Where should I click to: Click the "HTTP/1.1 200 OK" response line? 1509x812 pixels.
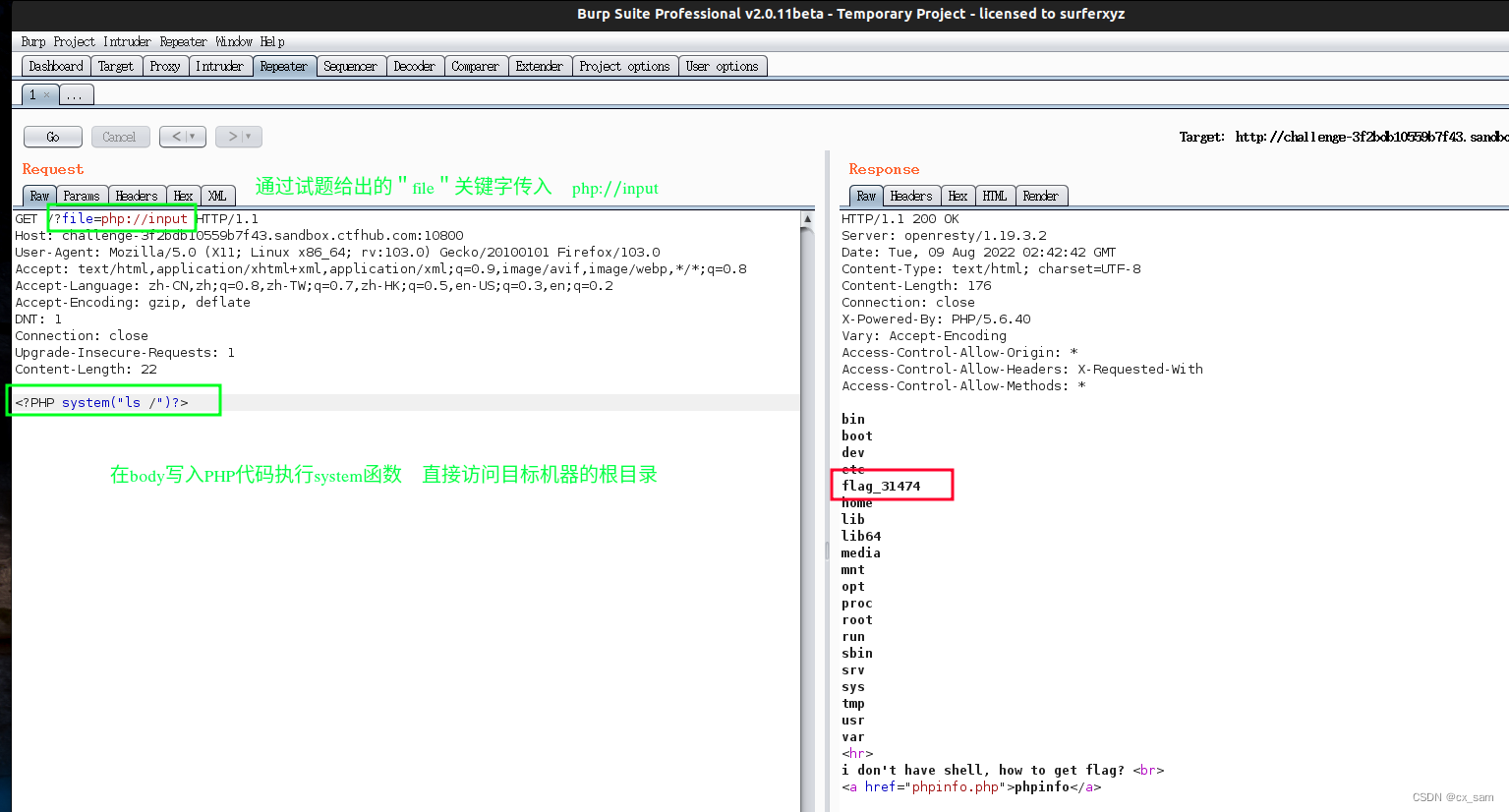pos(900,219)
